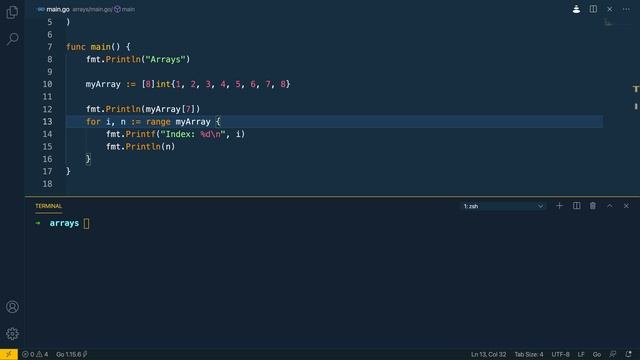The height and width of the screenshot is (360, 640).
Task: Open editor More Actions ellipsis
Action: [x=626, y=9]
